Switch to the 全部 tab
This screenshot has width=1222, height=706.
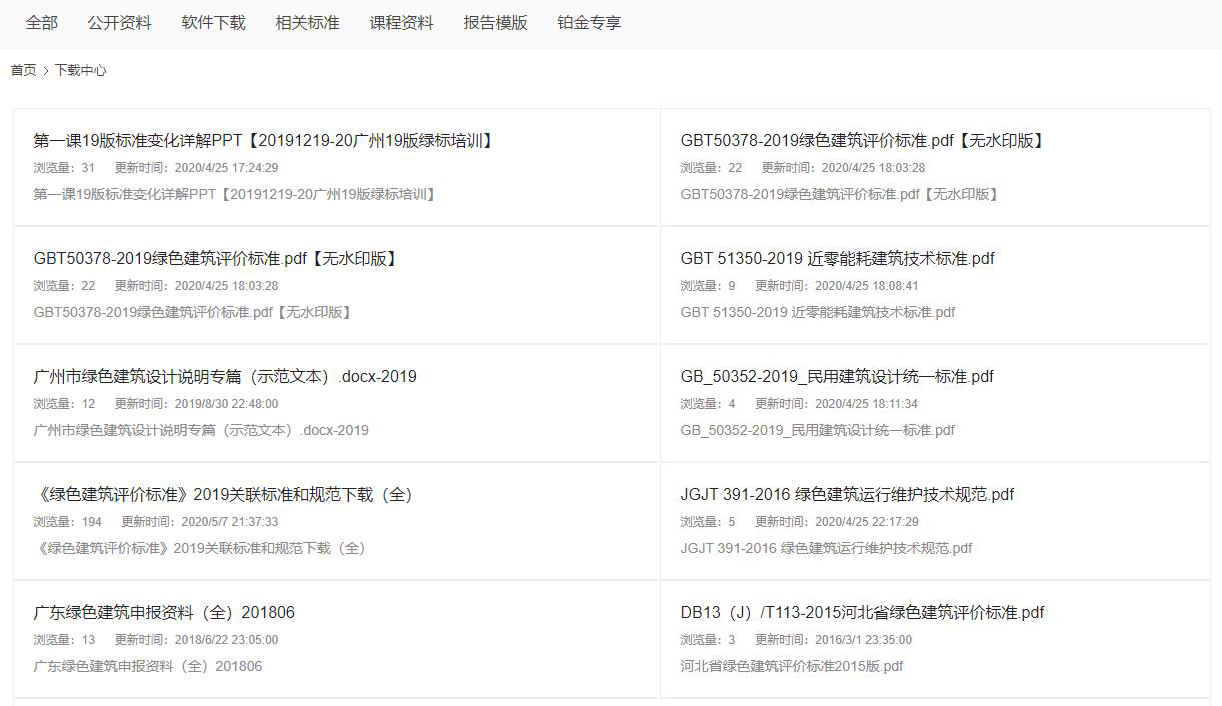(41, 22)
